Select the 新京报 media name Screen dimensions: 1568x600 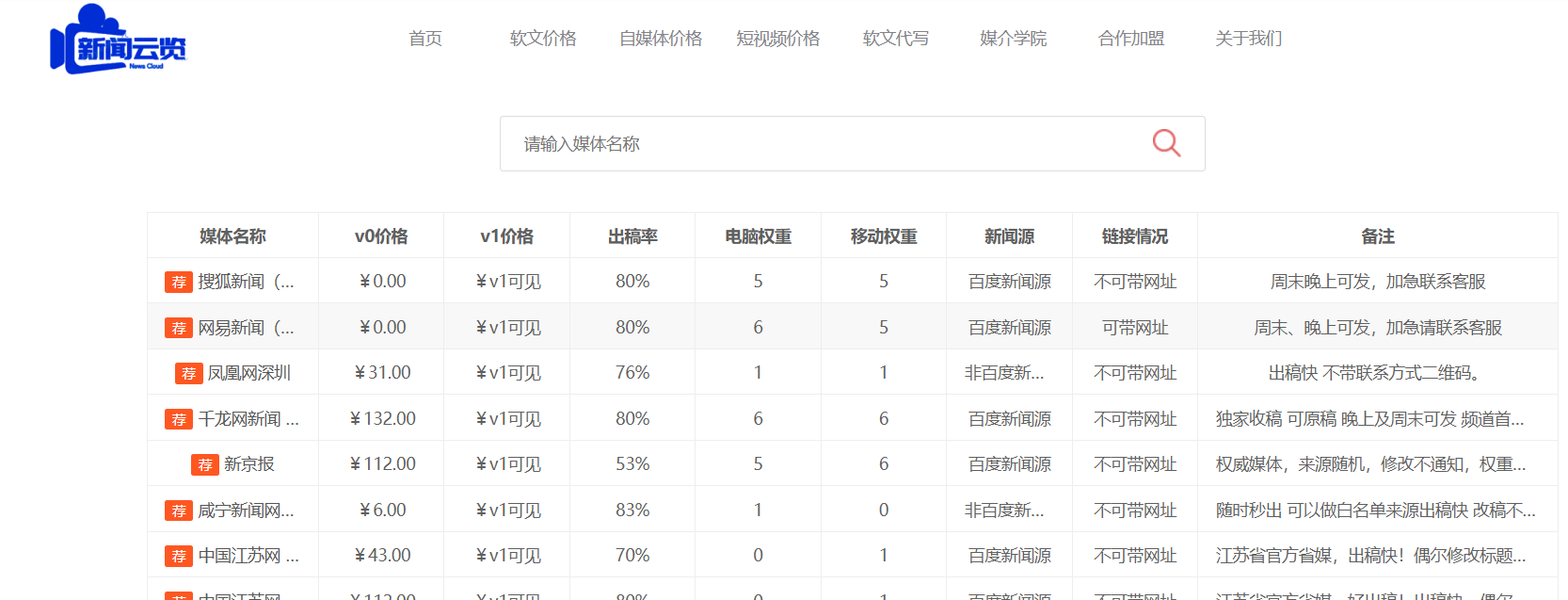(249, 464)
